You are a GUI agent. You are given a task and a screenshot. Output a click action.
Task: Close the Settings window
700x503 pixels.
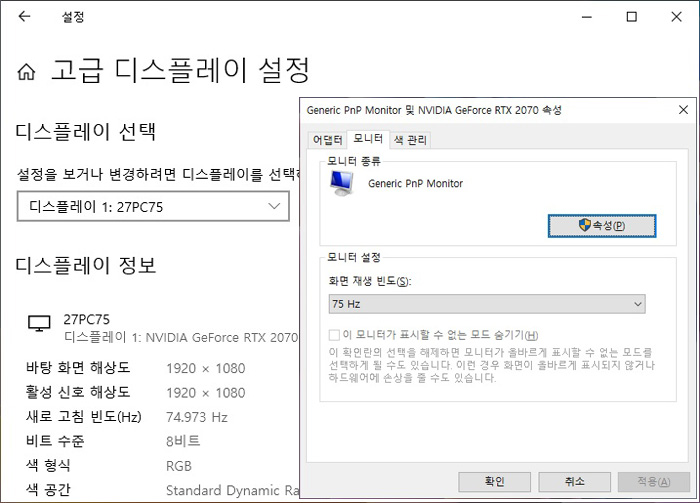click(x=676, y=17)
